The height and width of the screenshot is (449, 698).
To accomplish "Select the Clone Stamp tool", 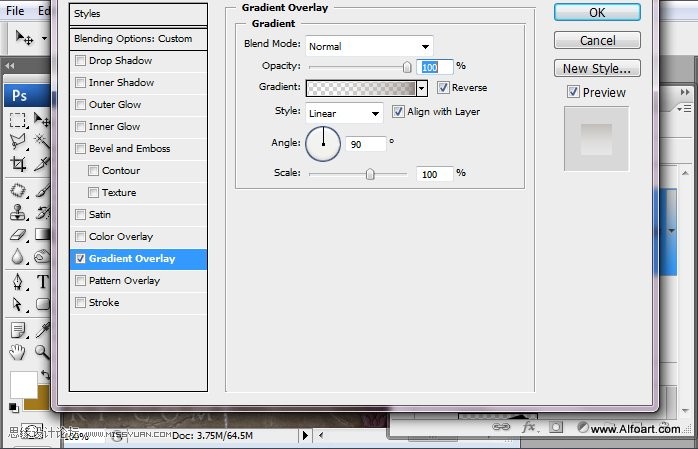I will point(18,212).
